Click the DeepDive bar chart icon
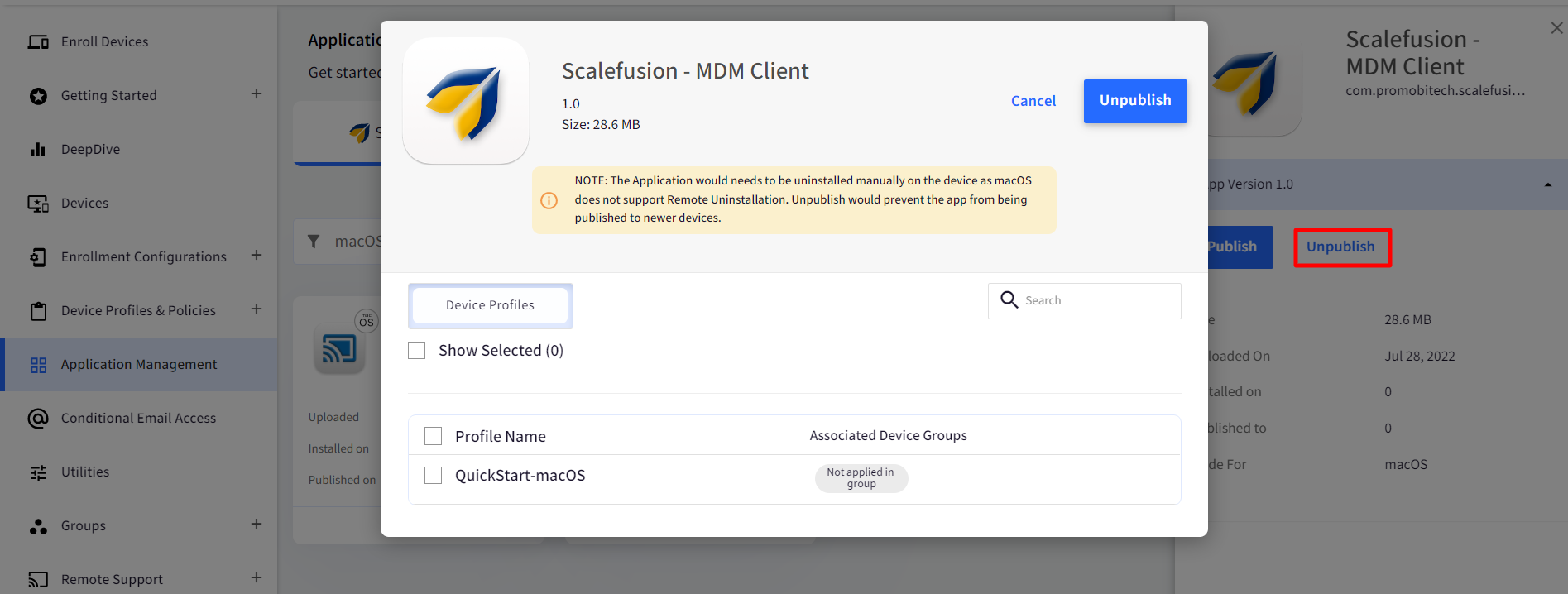The height and width of the screenshot is (594, 1568). click(x=38, y=149)
